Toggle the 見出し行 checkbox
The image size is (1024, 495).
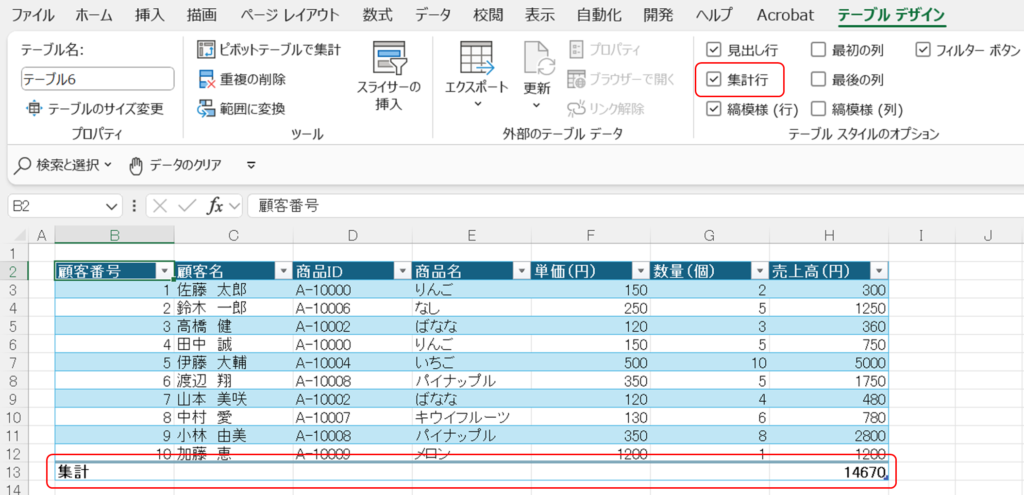point(713,49)
